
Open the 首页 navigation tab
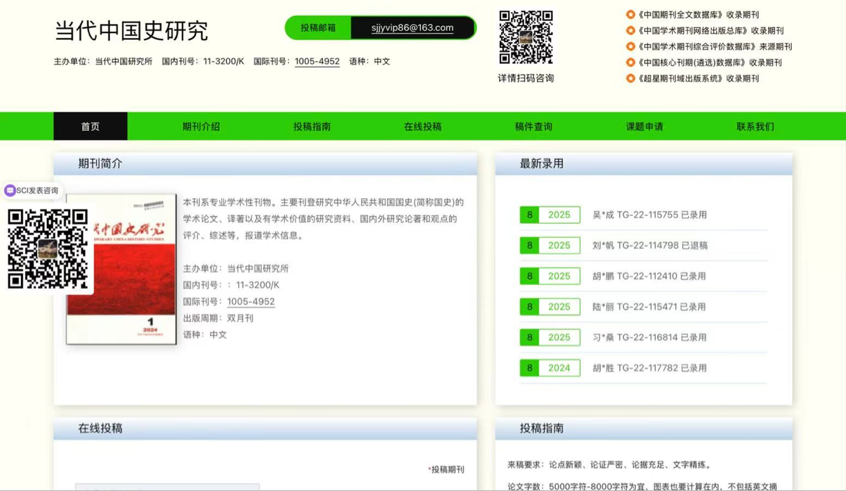tap(90, 127)
